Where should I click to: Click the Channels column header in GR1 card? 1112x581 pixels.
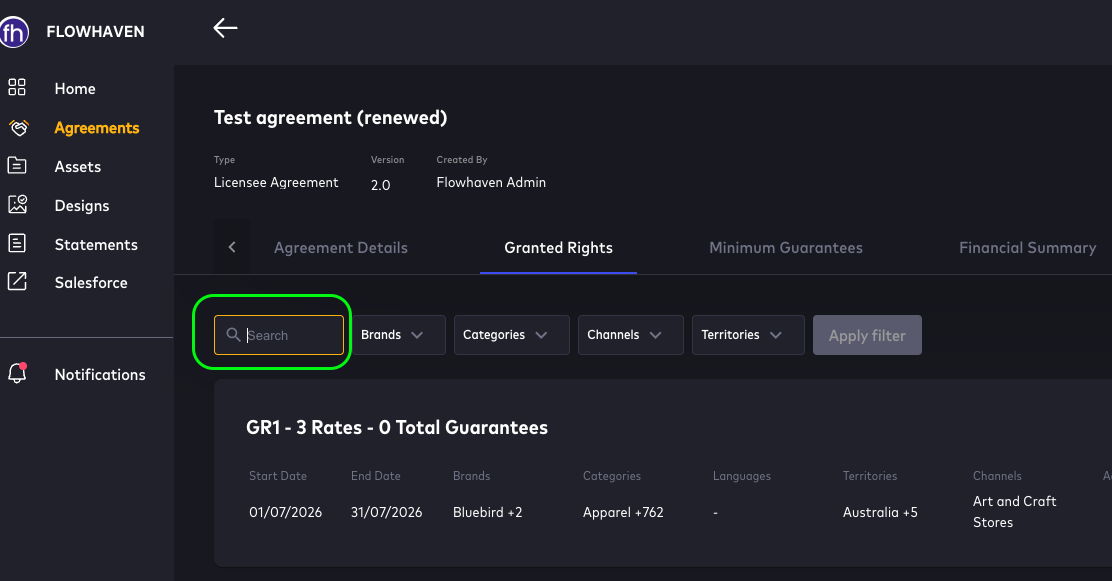tap(997, 476)
